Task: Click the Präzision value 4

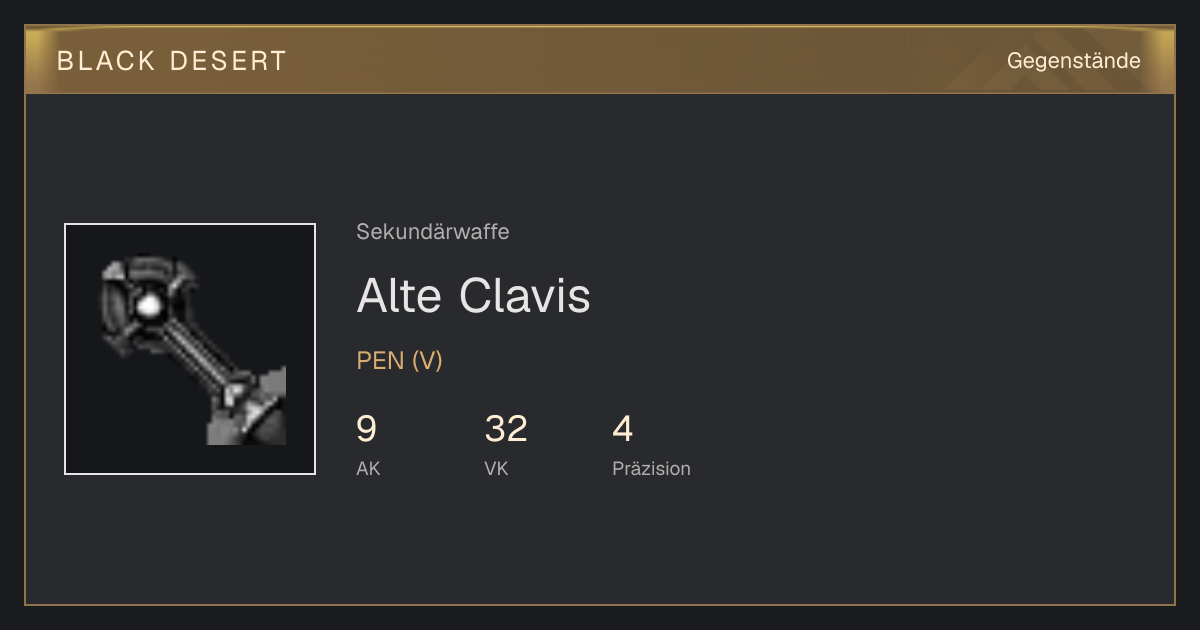Action: 623,429
